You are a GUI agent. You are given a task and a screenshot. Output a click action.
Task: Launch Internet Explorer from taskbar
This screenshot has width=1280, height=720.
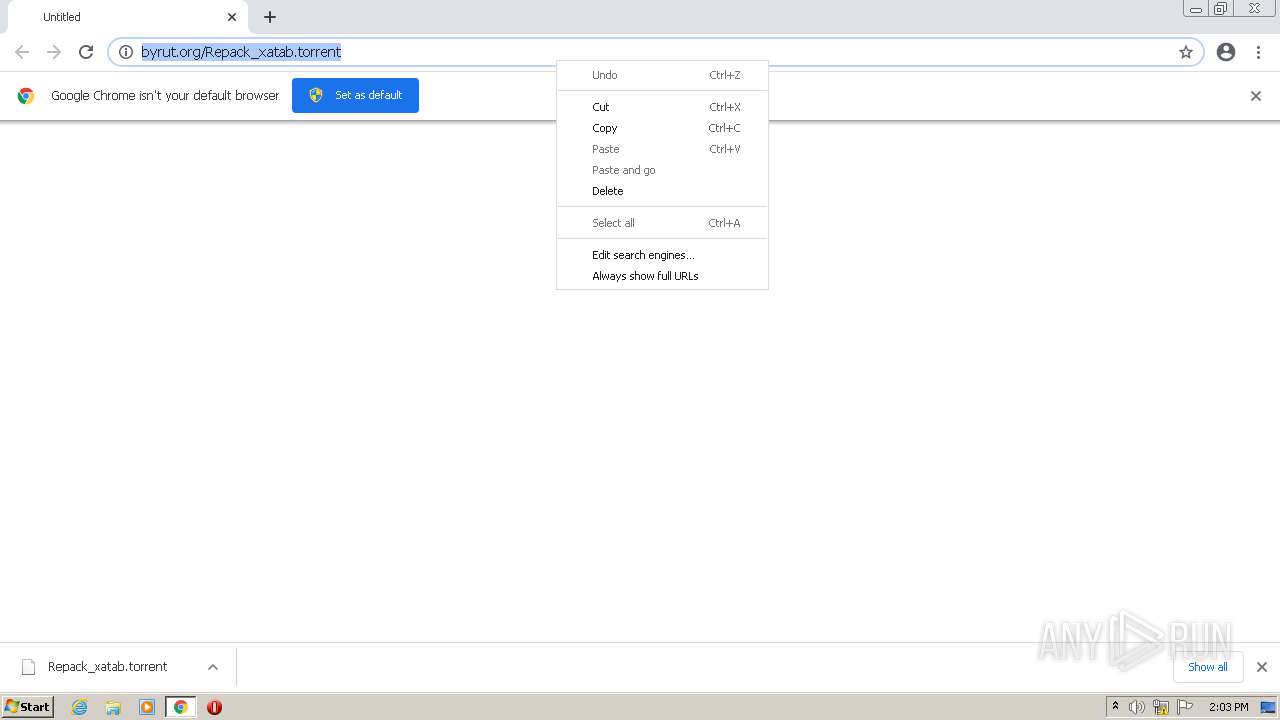79,707
